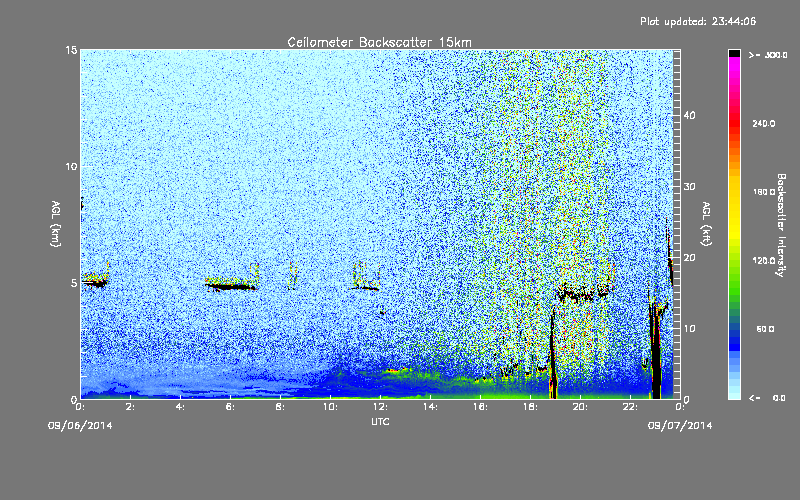The width and height of the screenshot is (800, 500).
Task: Click the Backscatter Intensity colorbar label
Action: pyautogui.click(x=781, y=225)
